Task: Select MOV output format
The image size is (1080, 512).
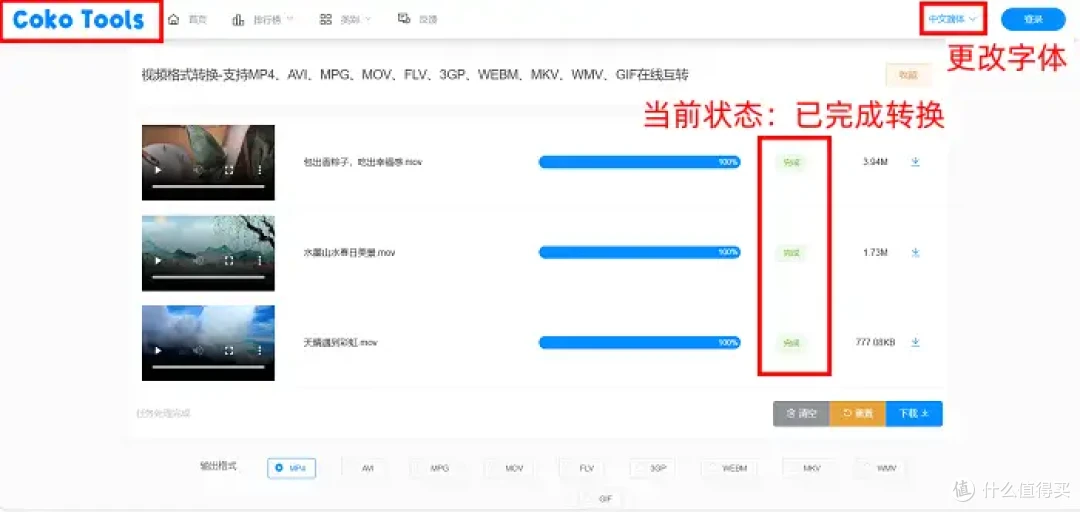Action: tap(508, 468)
